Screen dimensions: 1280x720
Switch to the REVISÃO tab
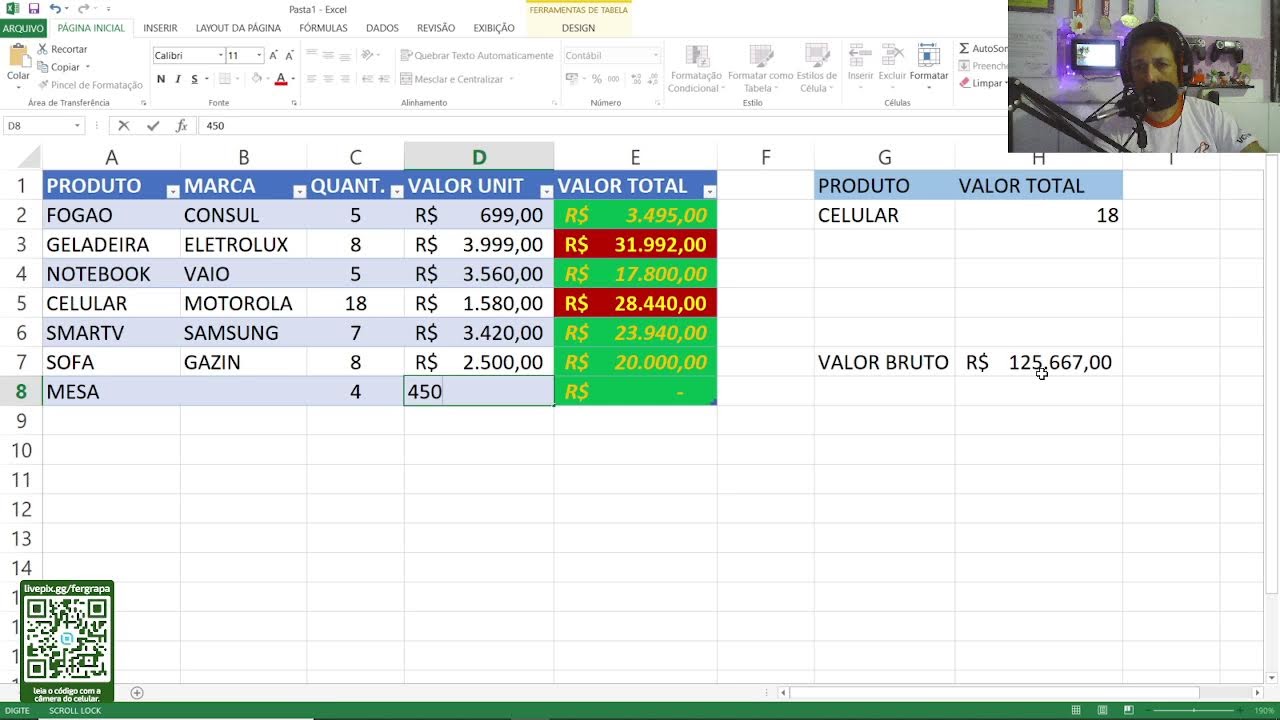[x=436, y=28]
